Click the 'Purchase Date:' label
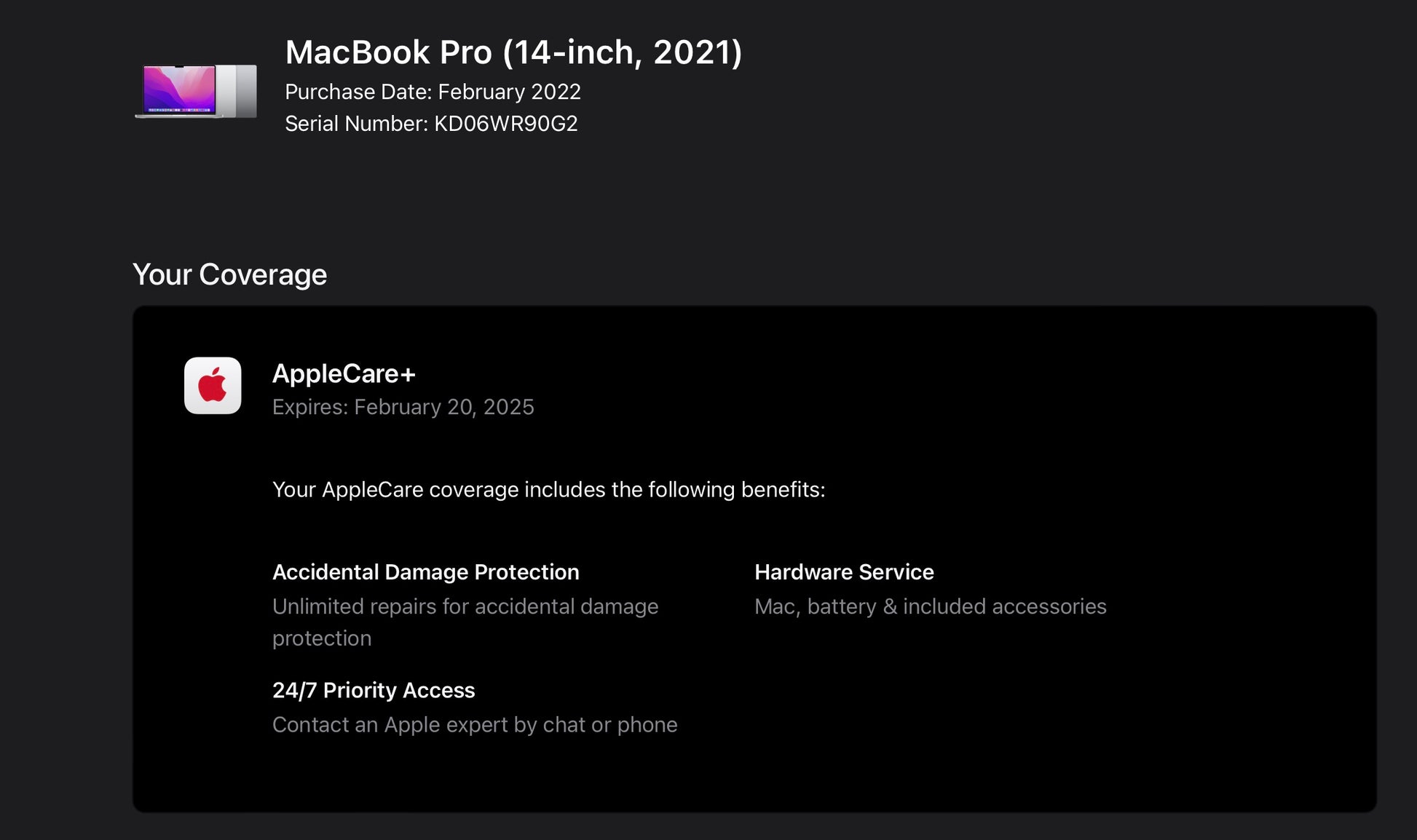The width and height of the screenshot is (1417, 840). point(358,92)
